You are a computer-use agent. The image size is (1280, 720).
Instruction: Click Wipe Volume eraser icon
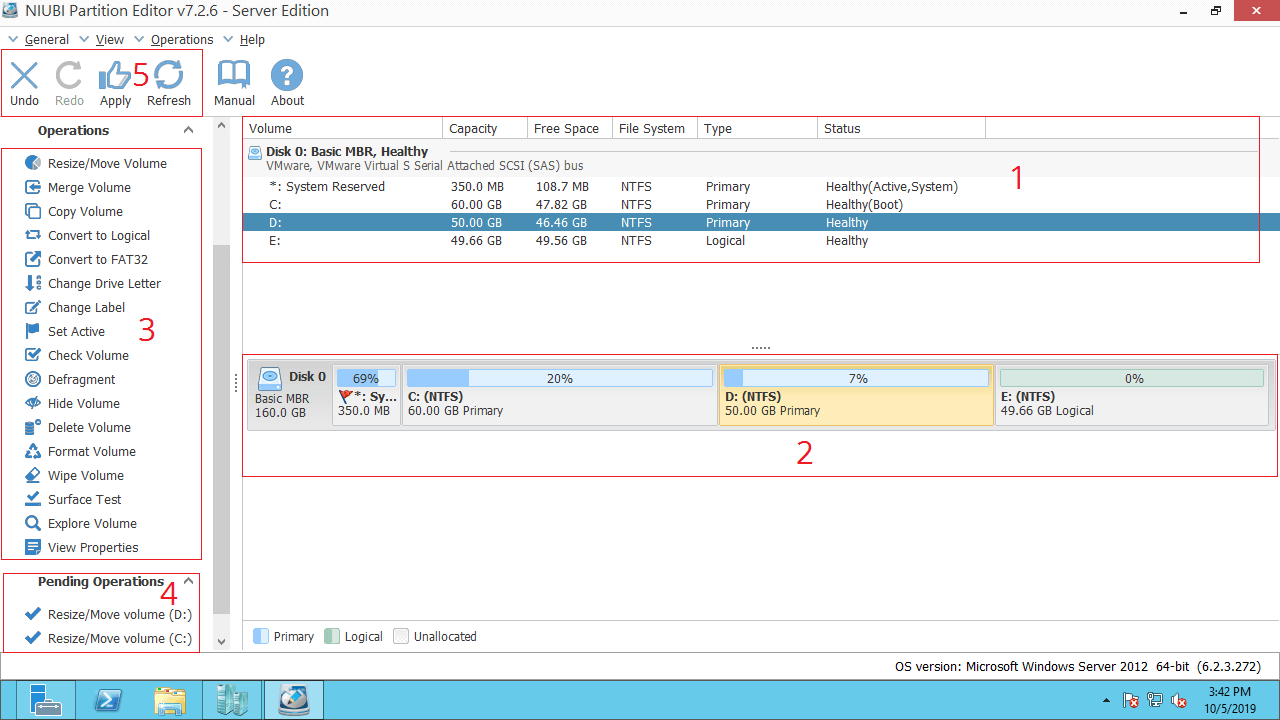point(33,475)
